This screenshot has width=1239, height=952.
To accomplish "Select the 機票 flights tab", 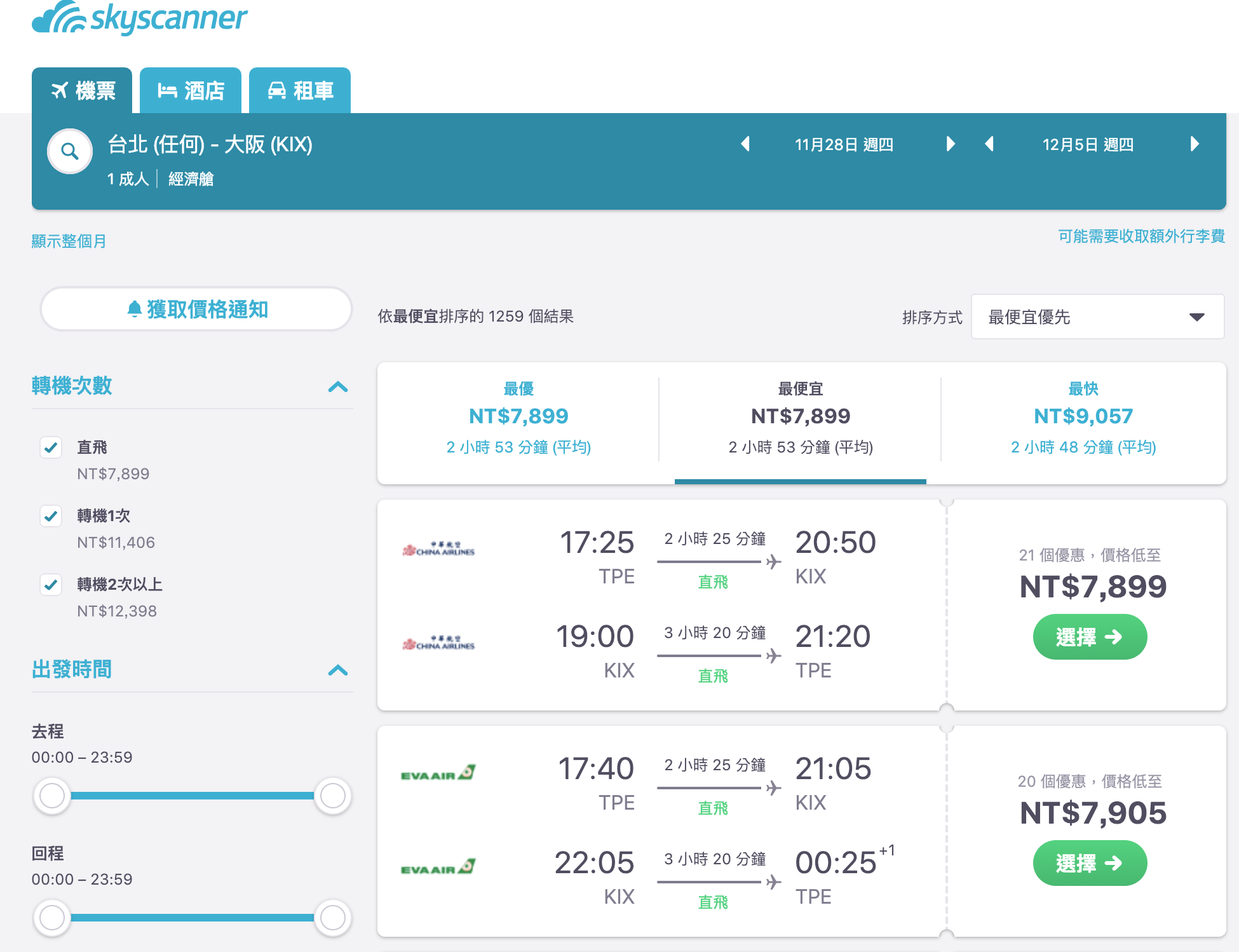I will click(82, 90).
